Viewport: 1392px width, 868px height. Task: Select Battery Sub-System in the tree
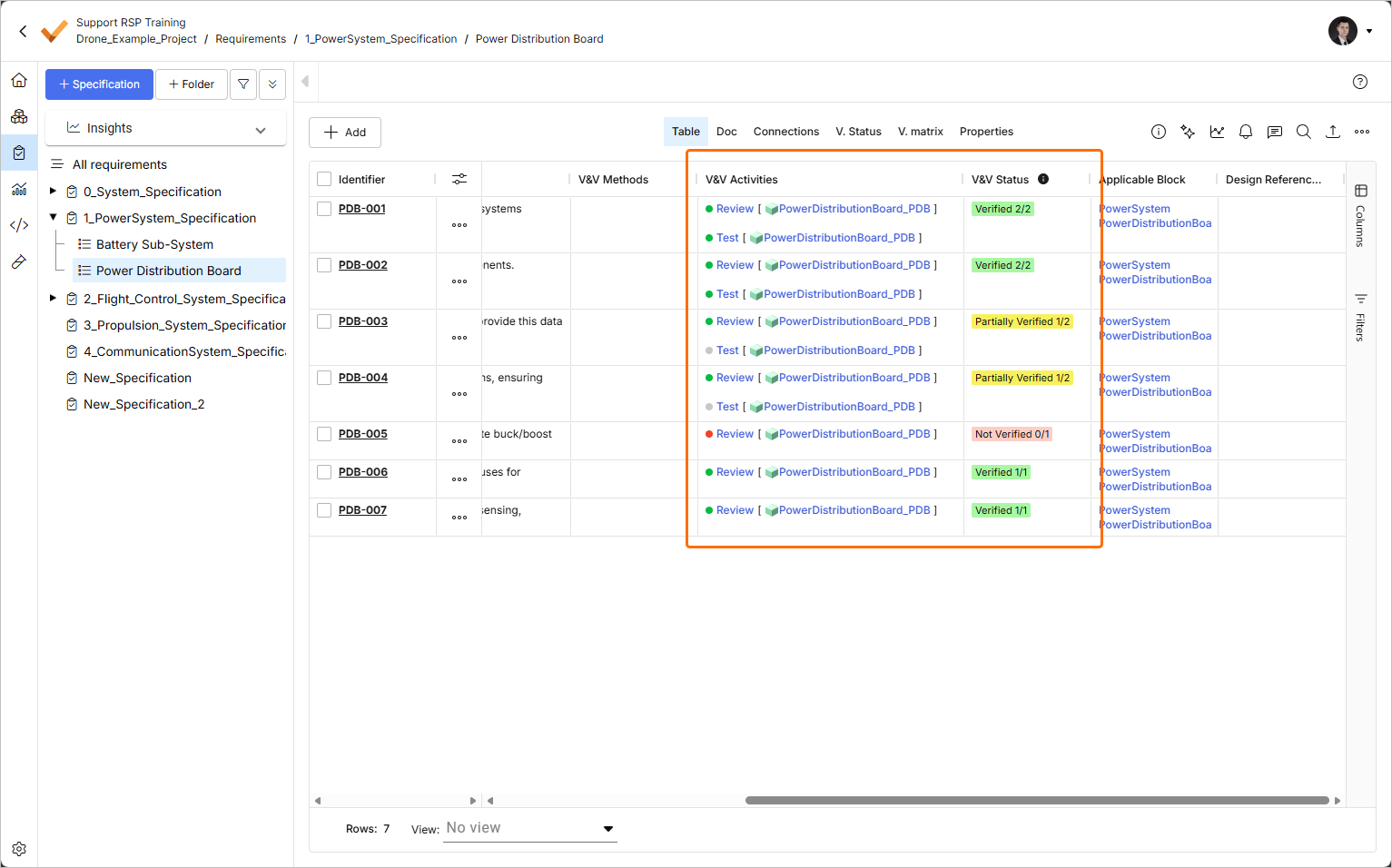154,244
